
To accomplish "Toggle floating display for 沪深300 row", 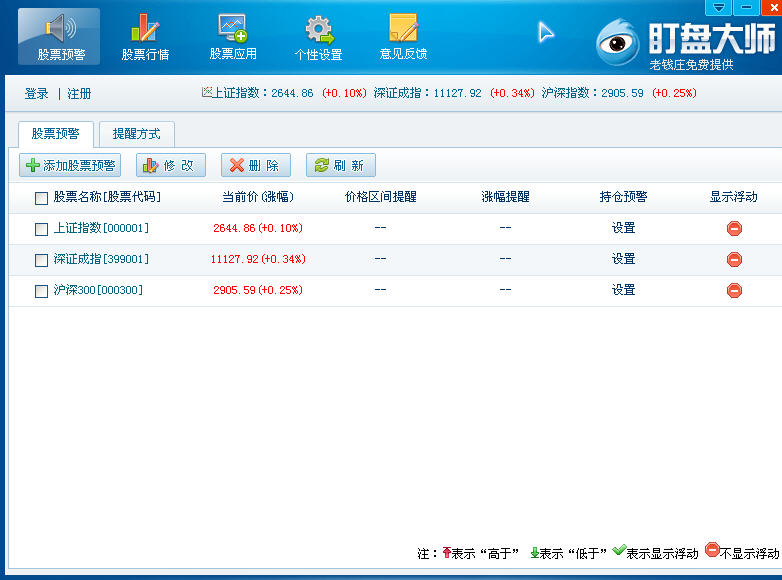I will pos(734,290).
